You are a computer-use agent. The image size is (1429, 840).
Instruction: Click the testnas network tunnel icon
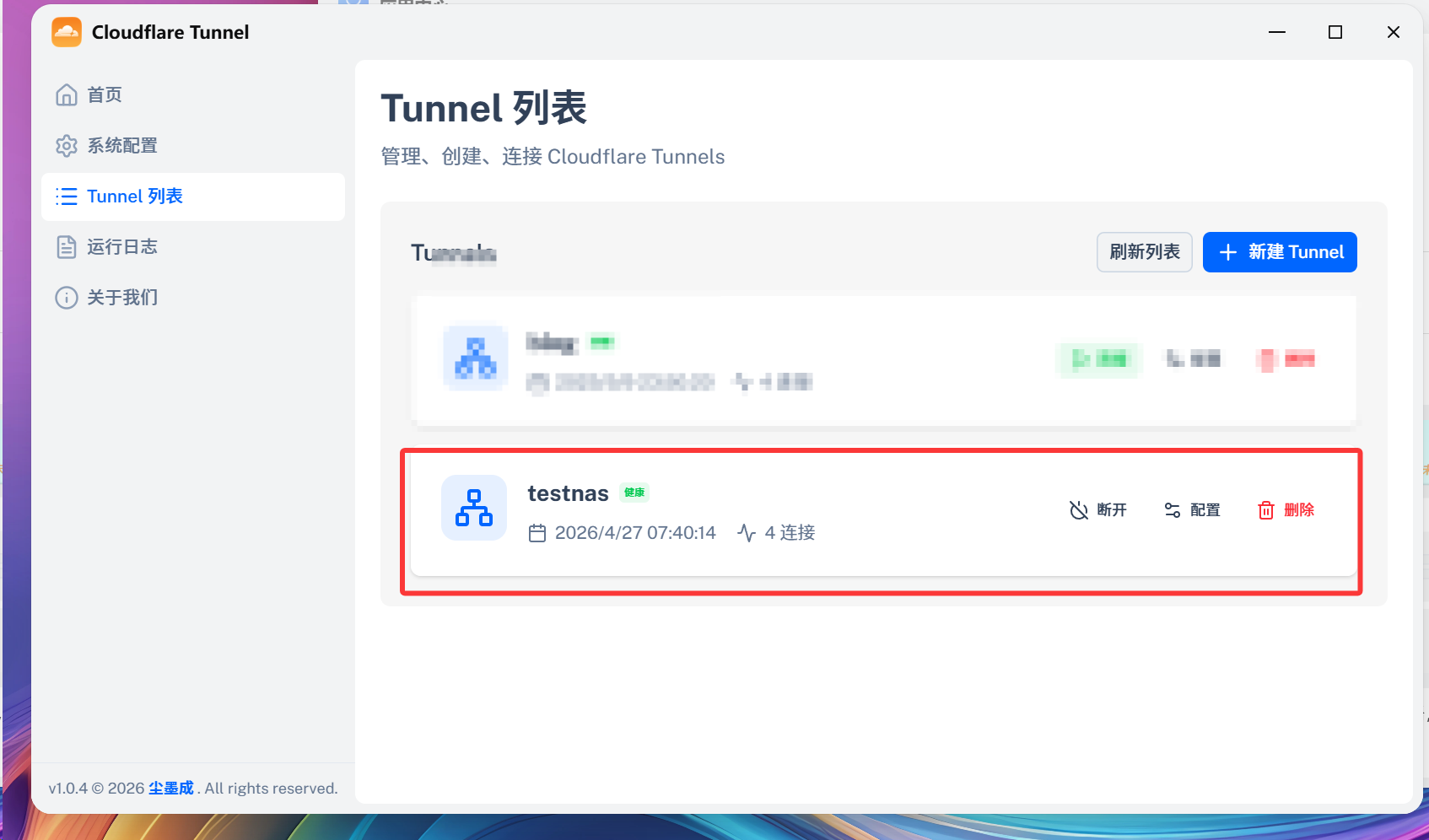474,508
